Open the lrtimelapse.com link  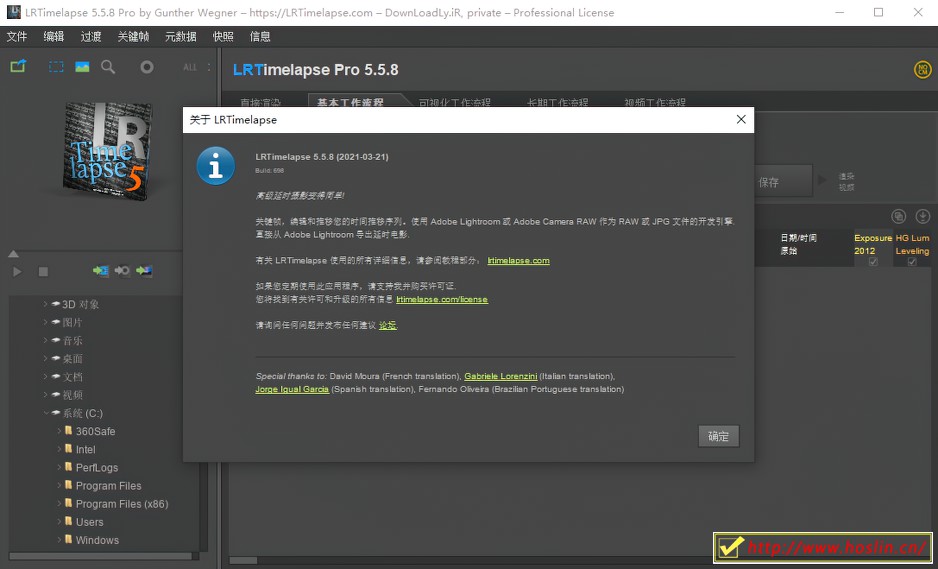point(519,260)
